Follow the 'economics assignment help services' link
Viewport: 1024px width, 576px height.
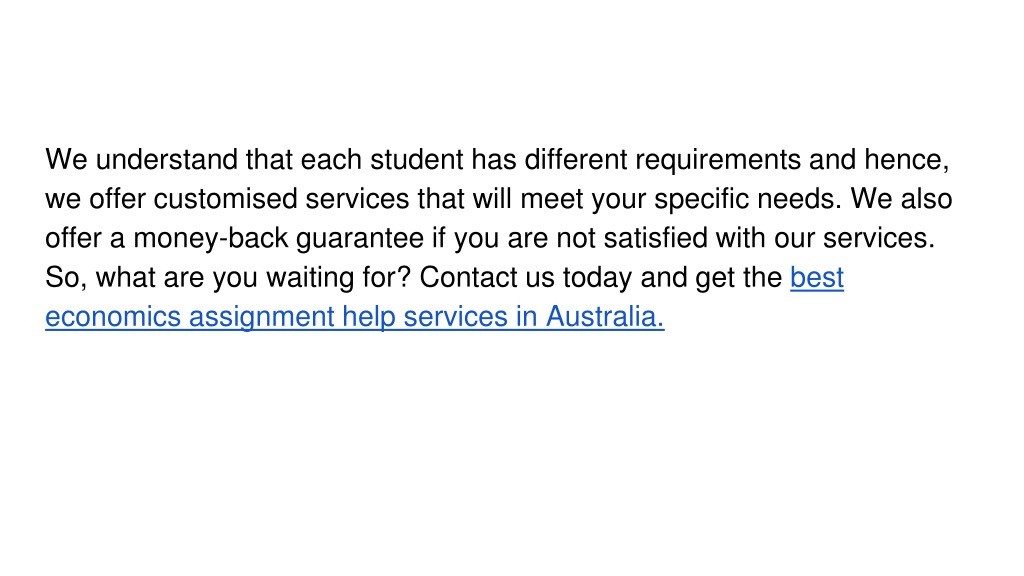click(277, 317)
